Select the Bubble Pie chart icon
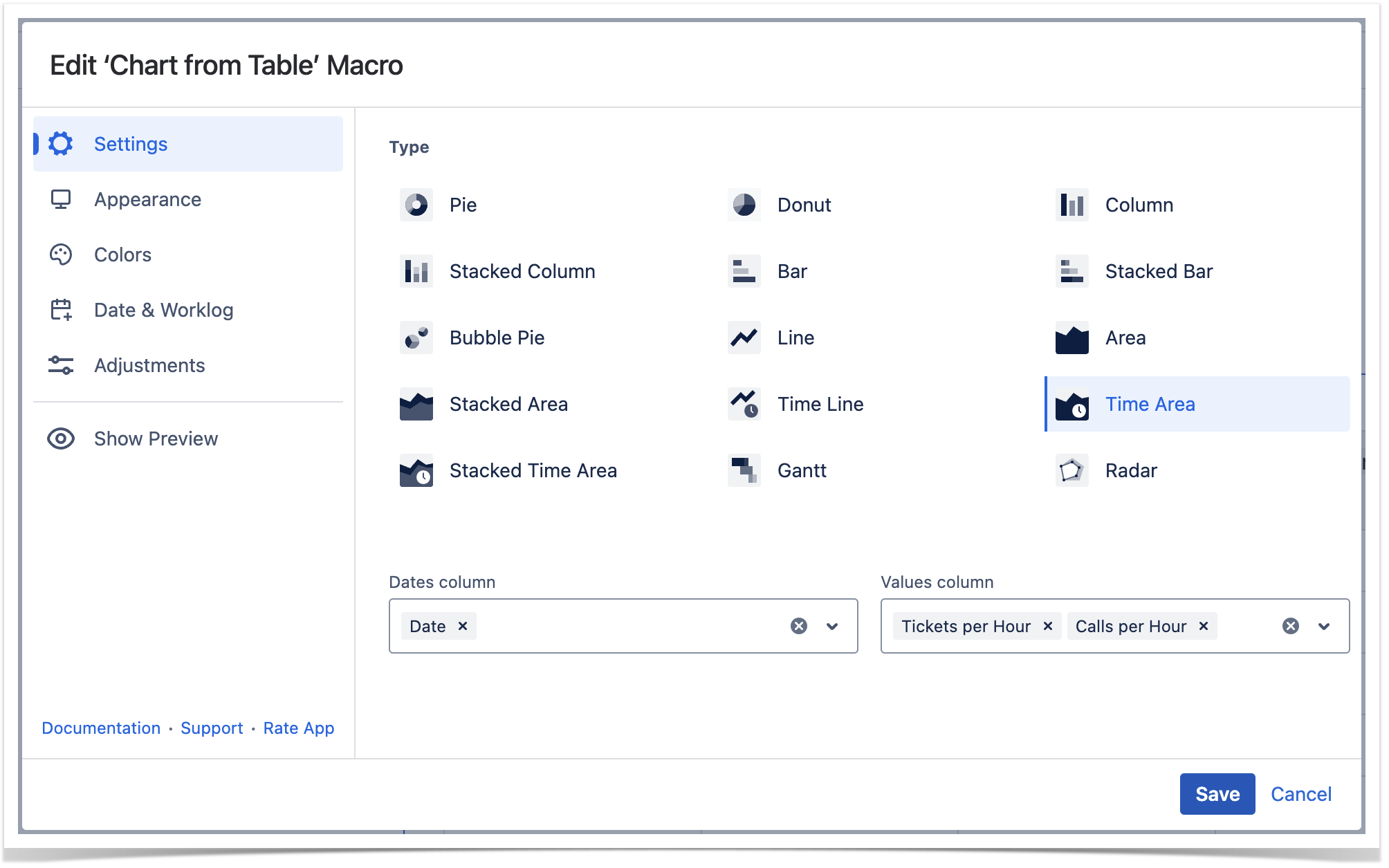The width and height of the screenshot is (1389, 868). click(416, 338)
